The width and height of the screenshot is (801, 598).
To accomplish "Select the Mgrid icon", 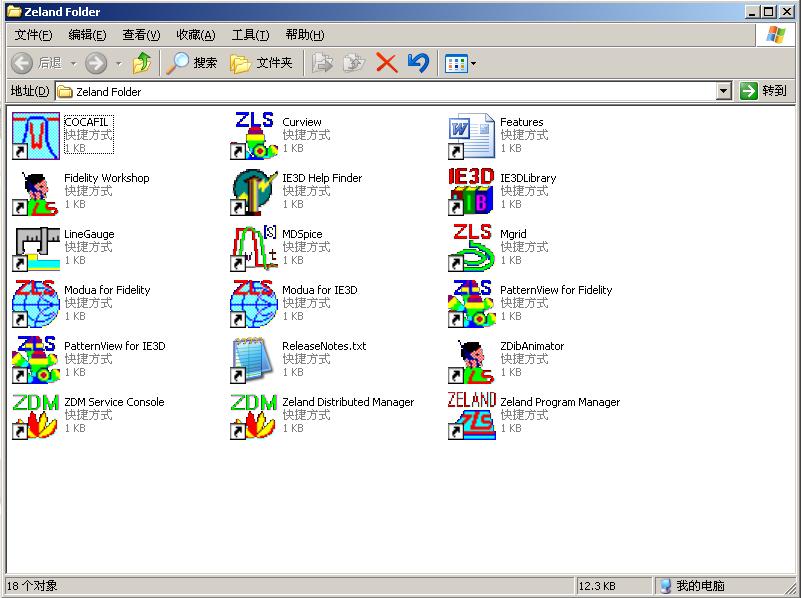I will (472, 248).
